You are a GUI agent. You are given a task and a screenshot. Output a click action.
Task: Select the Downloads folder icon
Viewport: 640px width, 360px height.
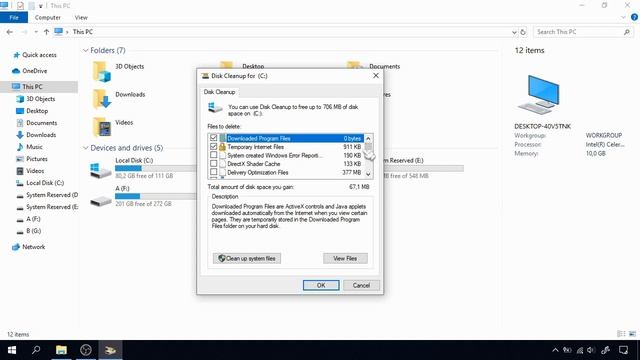(x=102, y=99)
